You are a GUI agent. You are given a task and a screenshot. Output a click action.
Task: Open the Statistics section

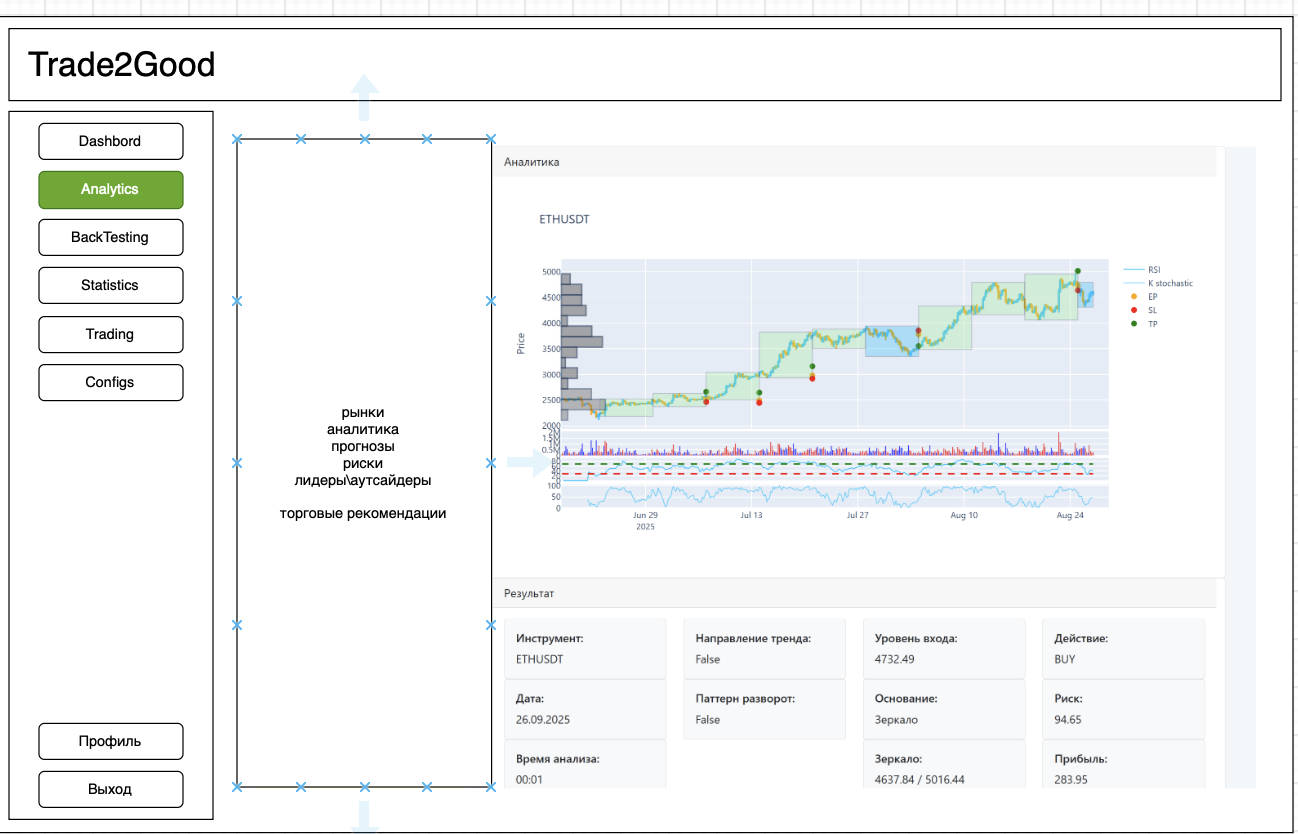(x=110, y=285)
